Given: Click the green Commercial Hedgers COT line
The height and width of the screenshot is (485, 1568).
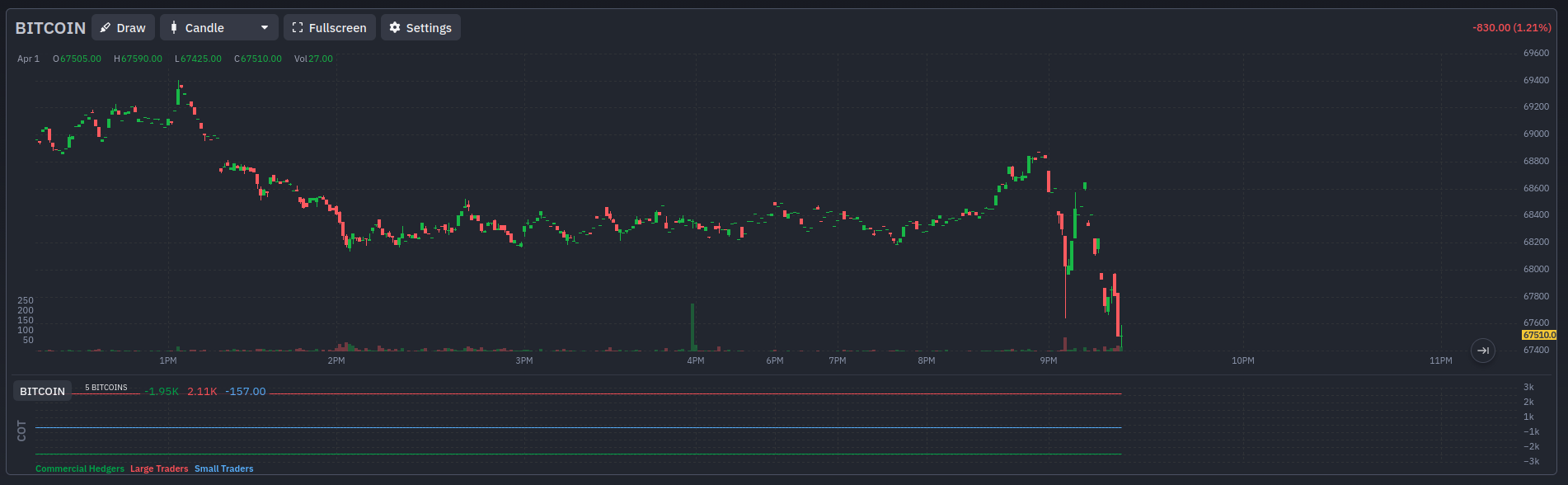Looking at the screenshot, I should (578, 454).
